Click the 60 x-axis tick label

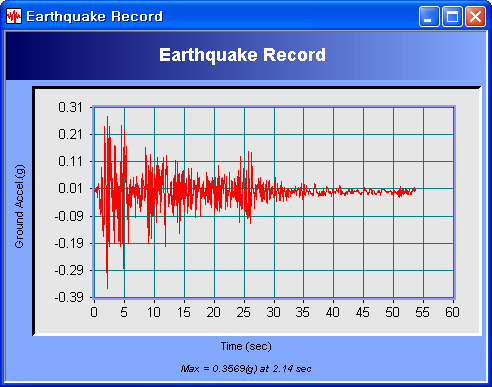[x=452, y=312]
